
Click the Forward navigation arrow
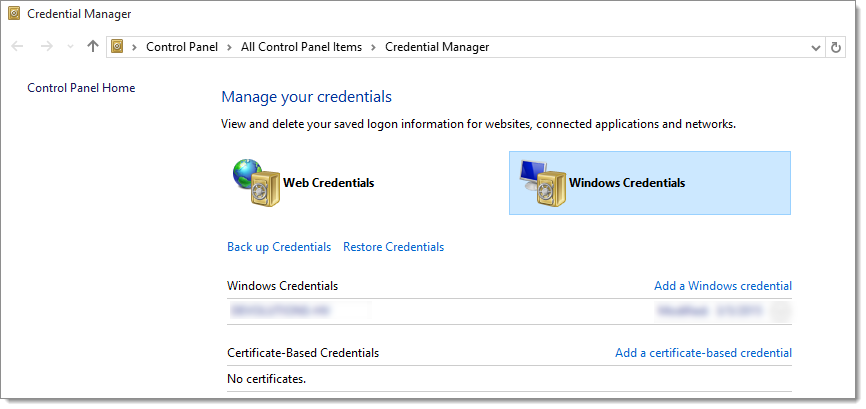click(x=46, y=47)
